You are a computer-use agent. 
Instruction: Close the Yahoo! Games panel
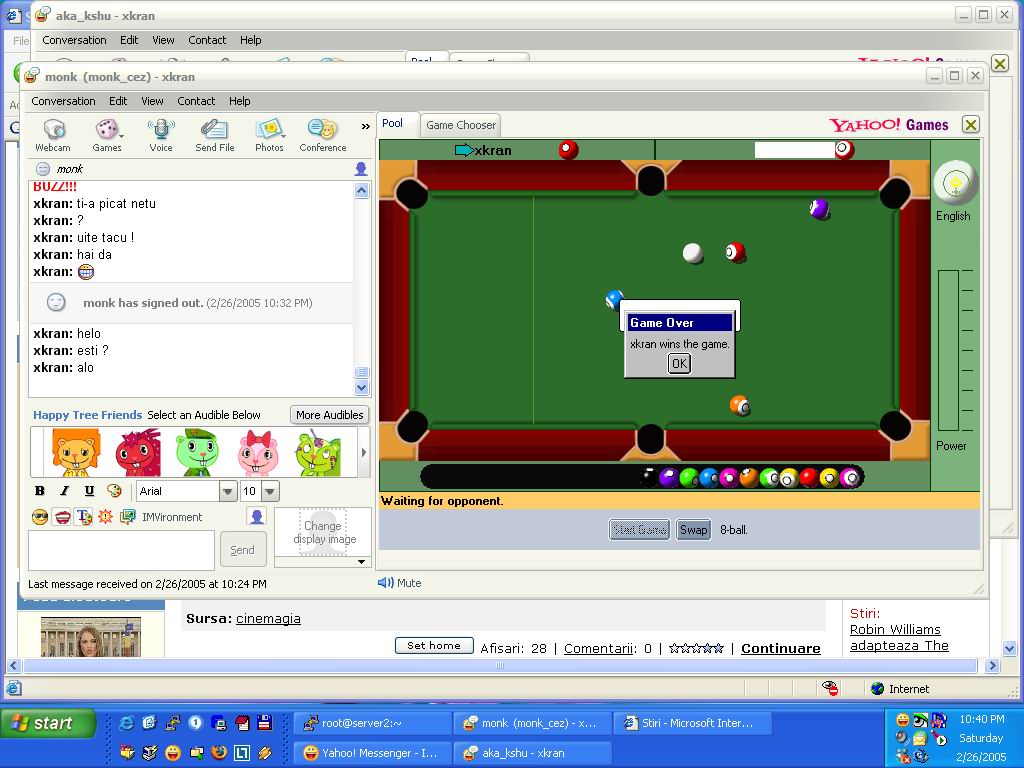[x=970, y=125]
